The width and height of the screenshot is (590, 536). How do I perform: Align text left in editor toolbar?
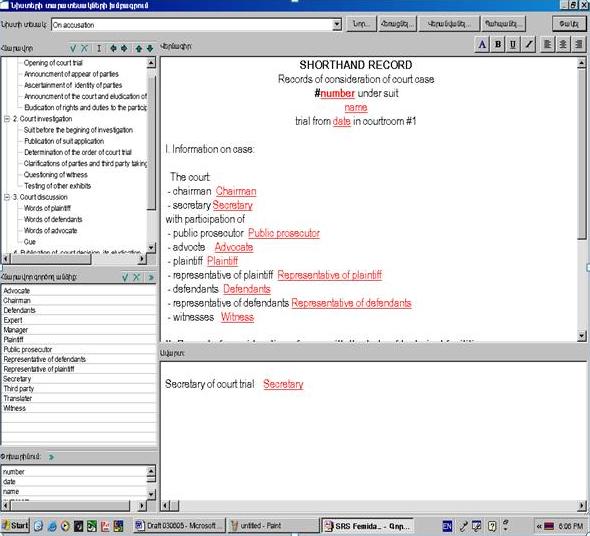547,44
